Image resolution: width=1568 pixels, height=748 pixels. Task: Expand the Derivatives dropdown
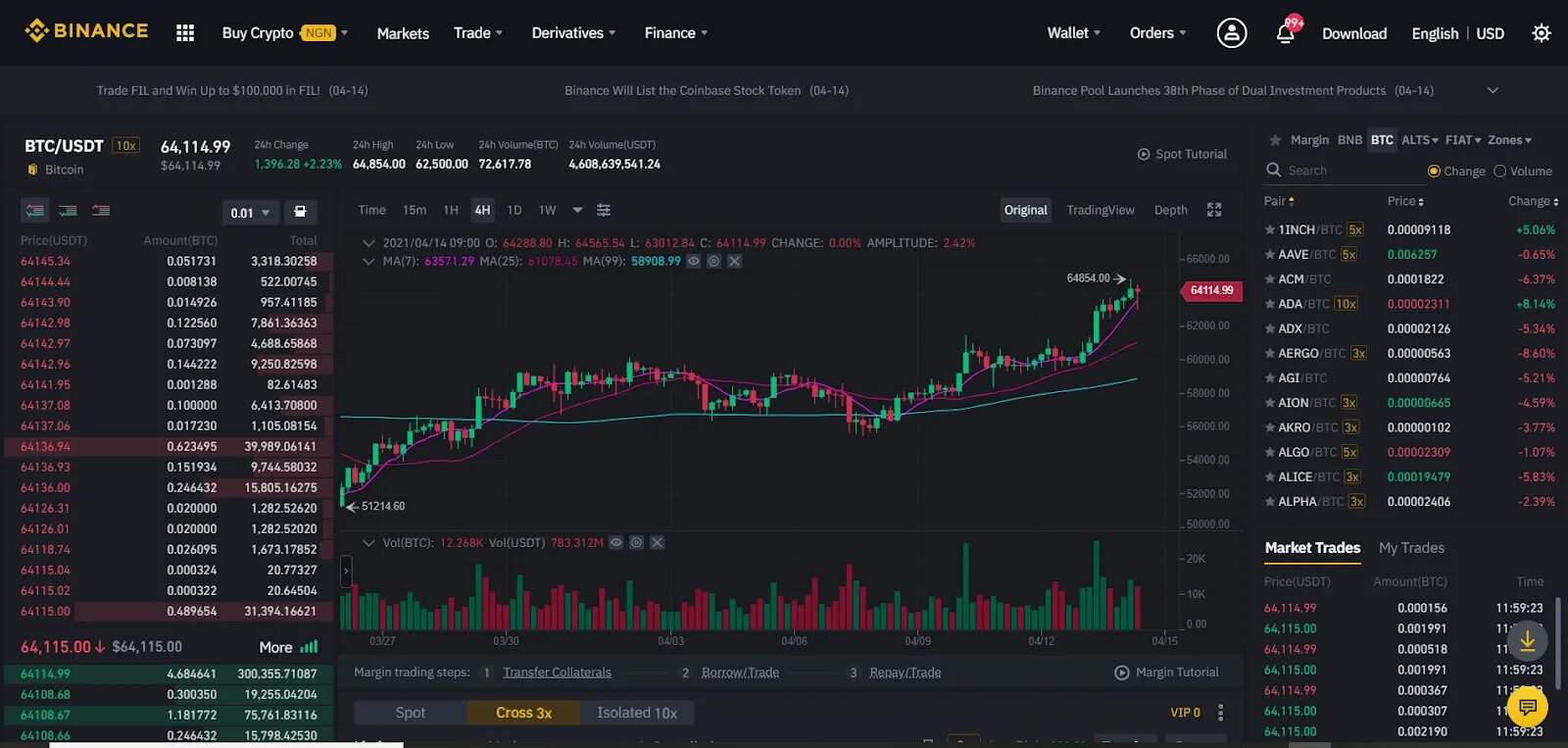point(573,32)
